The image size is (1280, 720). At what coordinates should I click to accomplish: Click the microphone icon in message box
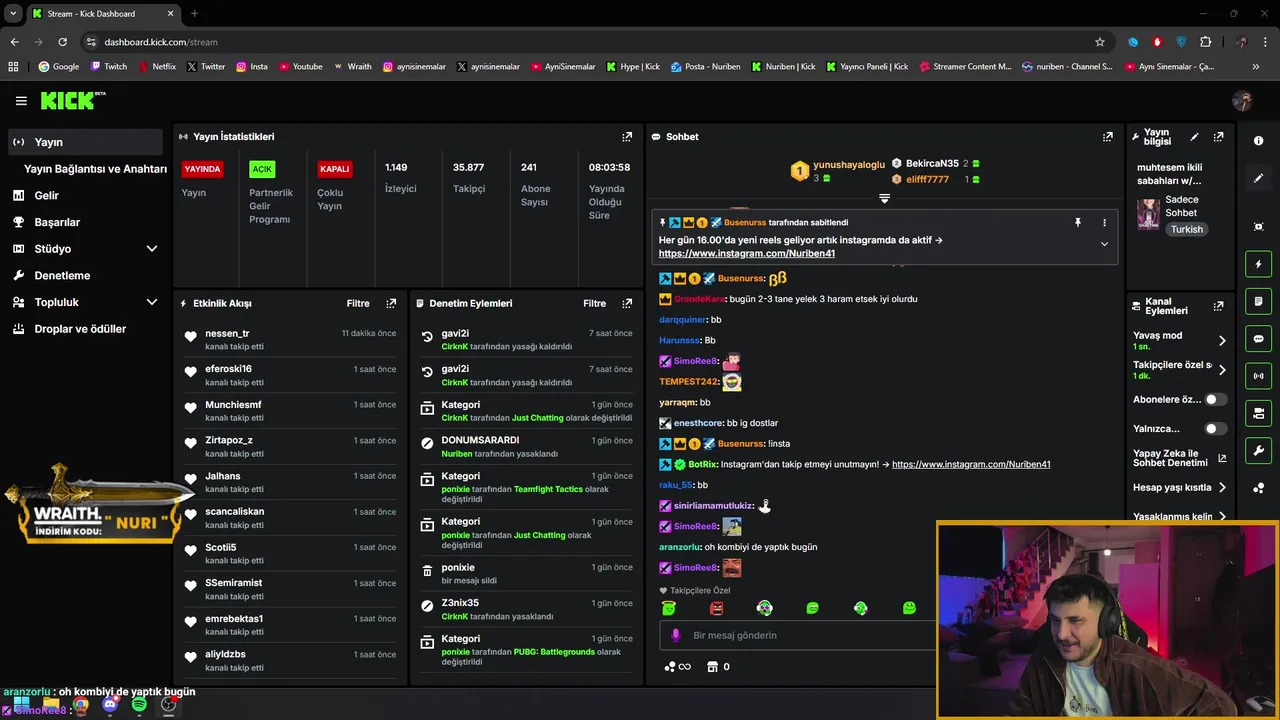point(676,635)
